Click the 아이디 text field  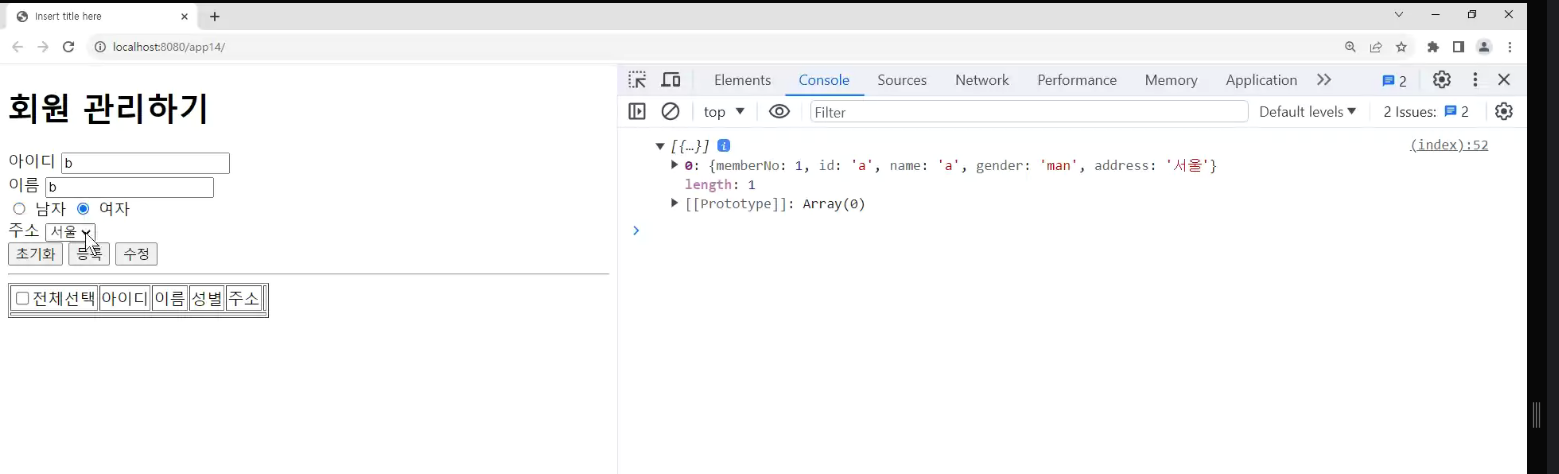tap(145, 163)
